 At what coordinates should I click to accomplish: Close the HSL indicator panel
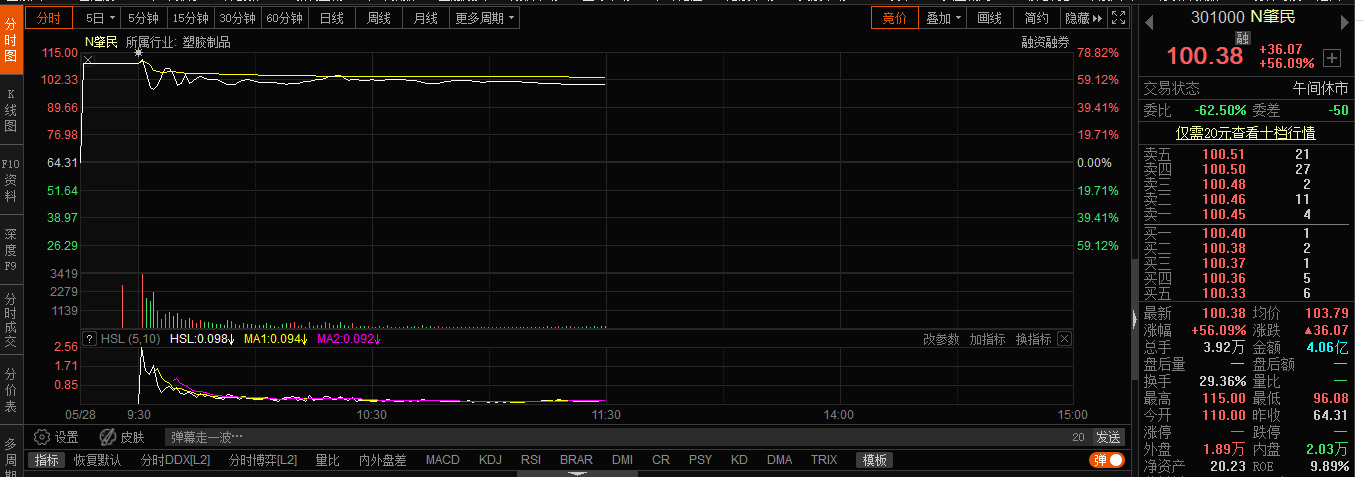click(x=1064, y=339)
